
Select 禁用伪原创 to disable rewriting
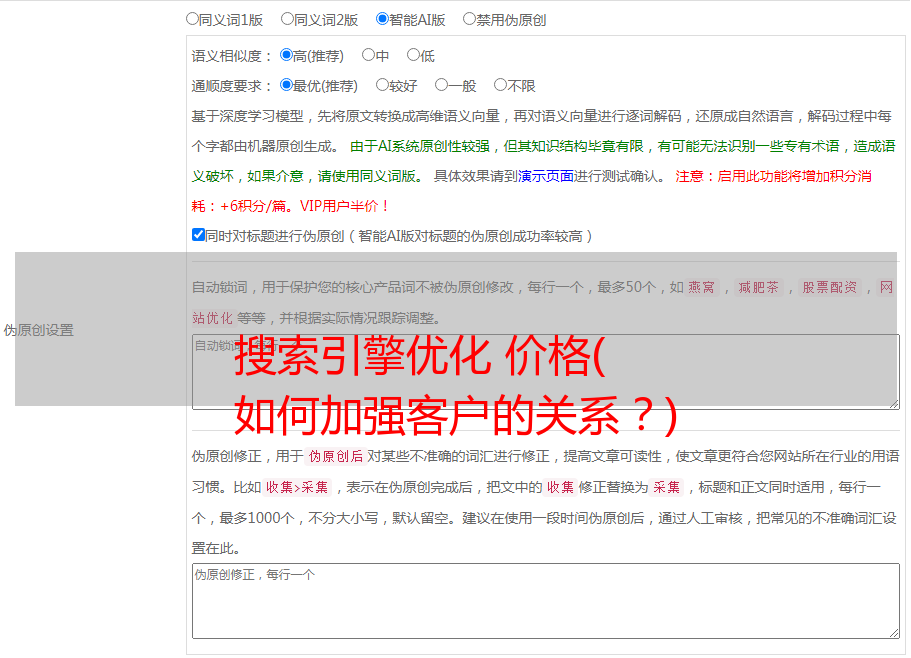[469, 19]
